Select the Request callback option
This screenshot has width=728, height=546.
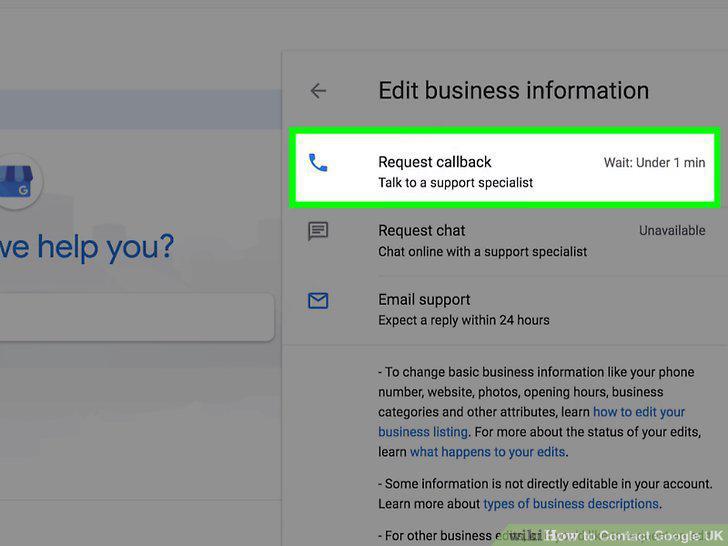point(505,168)
